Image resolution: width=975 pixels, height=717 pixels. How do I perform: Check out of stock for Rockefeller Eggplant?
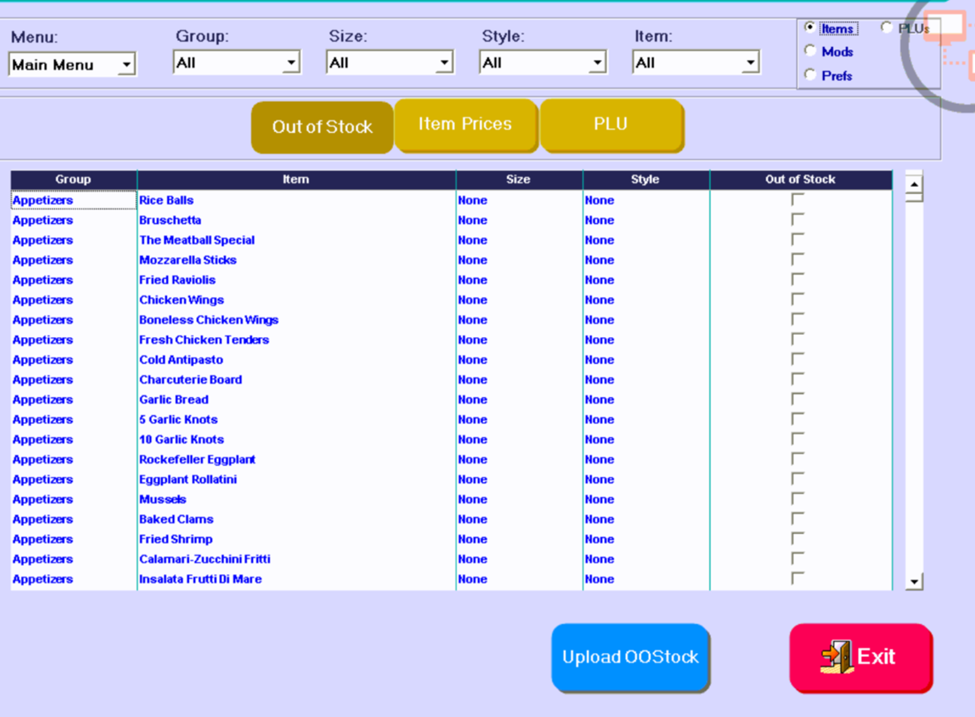[x=797, y=458]
